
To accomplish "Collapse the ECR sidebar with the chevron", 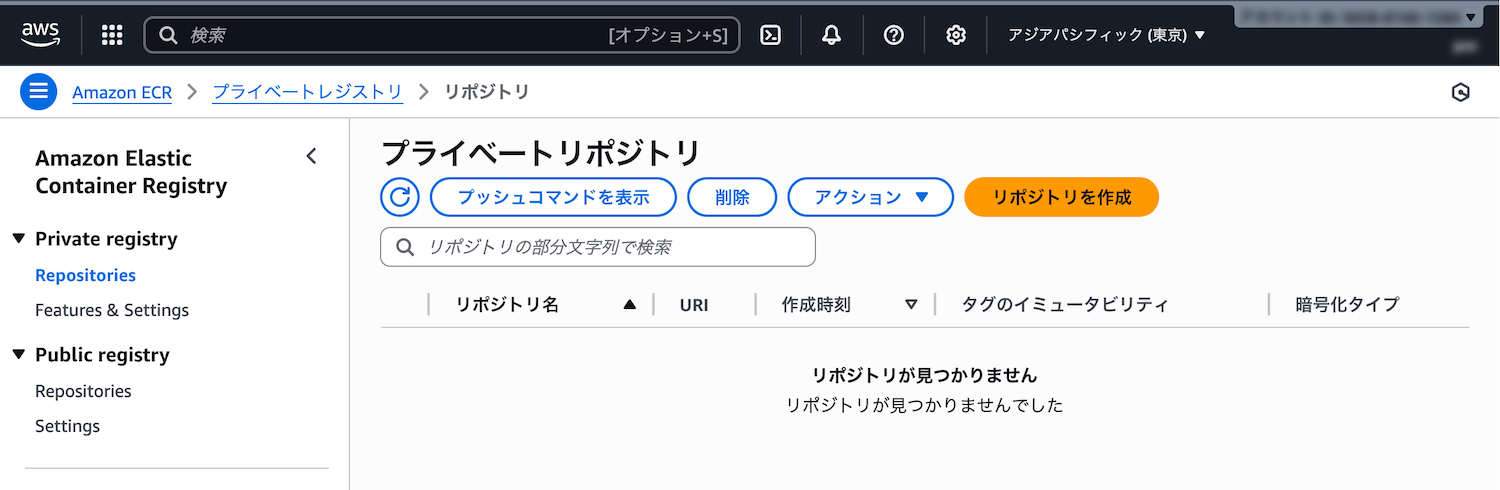I will point(311,156).
